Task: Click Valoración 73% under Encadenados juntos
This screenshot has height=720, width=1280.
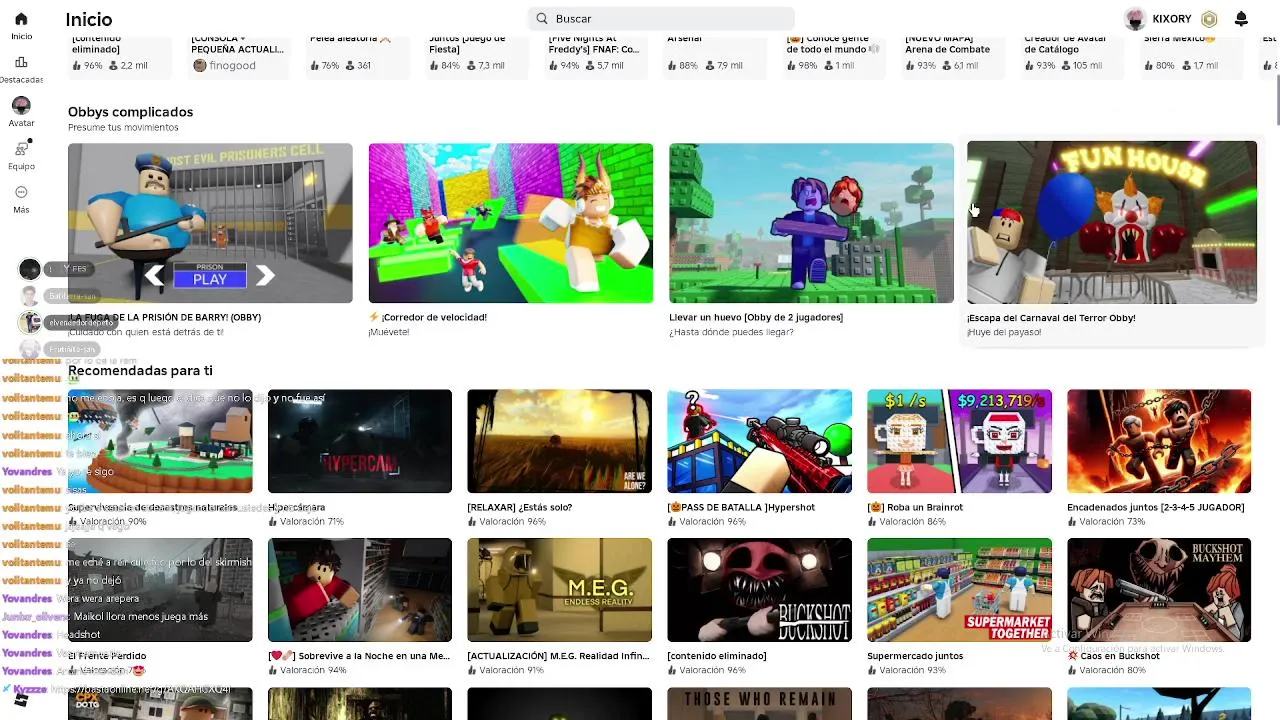Action: tap(1107, 521)
